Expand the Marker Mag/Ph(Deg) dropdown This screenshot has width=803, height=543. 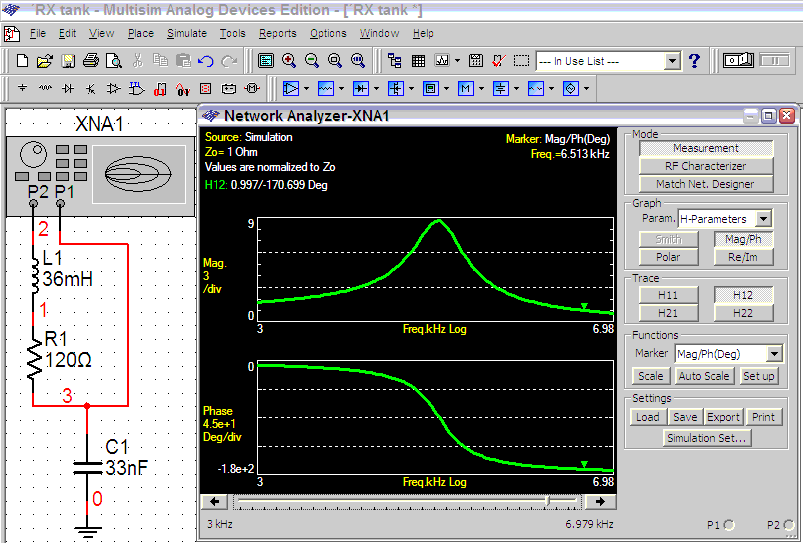coord(774,353)
